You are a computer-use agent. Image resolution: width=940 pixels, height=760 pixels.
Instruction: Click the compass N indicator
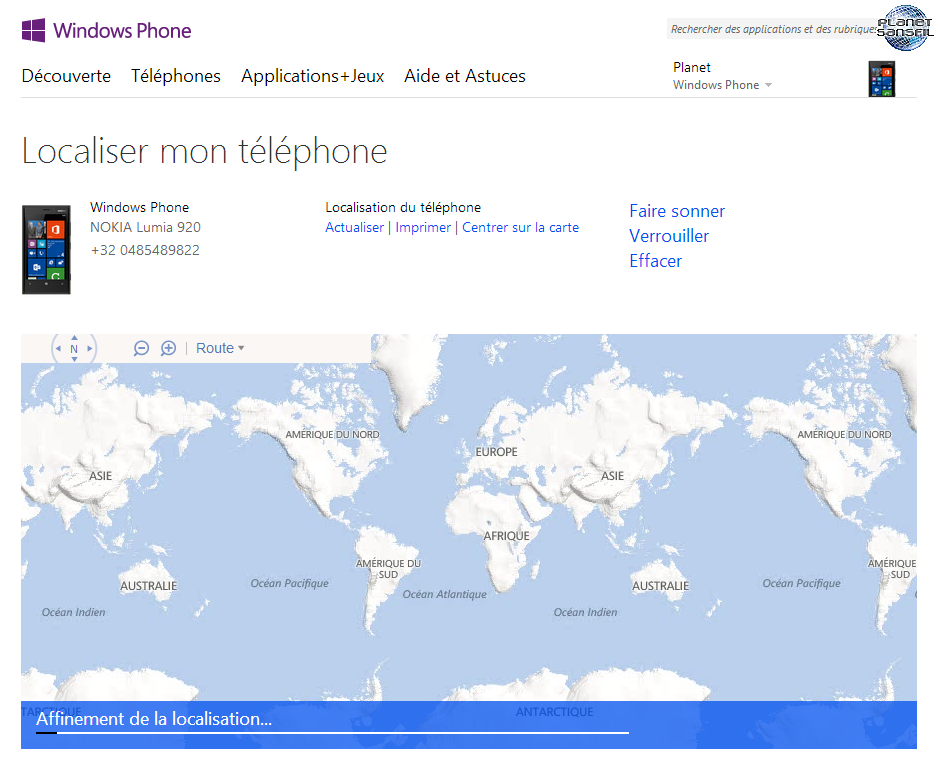pos(74,349)
